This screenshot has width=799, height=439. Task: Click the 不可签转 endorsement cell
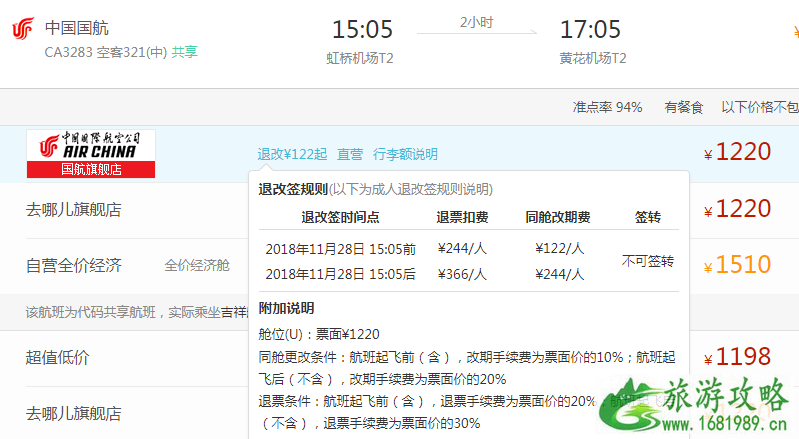coord(648,261)
